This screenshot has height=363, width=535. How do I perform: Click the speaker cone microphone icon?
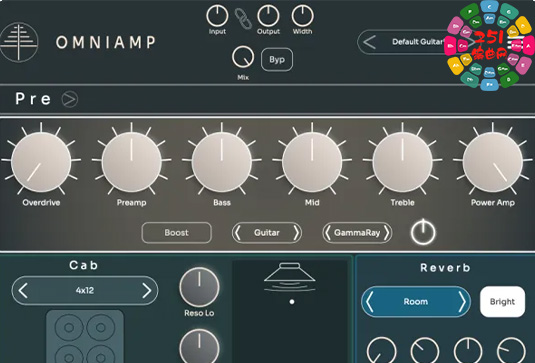pos(290,277)
